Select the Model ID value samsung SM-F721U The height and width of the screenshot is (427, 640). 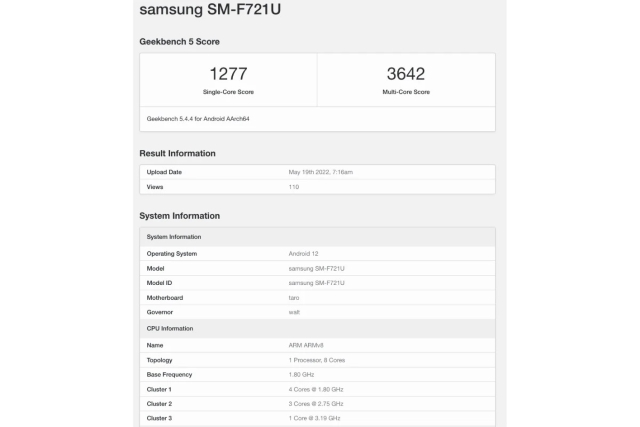pyautogui.click(x=316, y=283)
